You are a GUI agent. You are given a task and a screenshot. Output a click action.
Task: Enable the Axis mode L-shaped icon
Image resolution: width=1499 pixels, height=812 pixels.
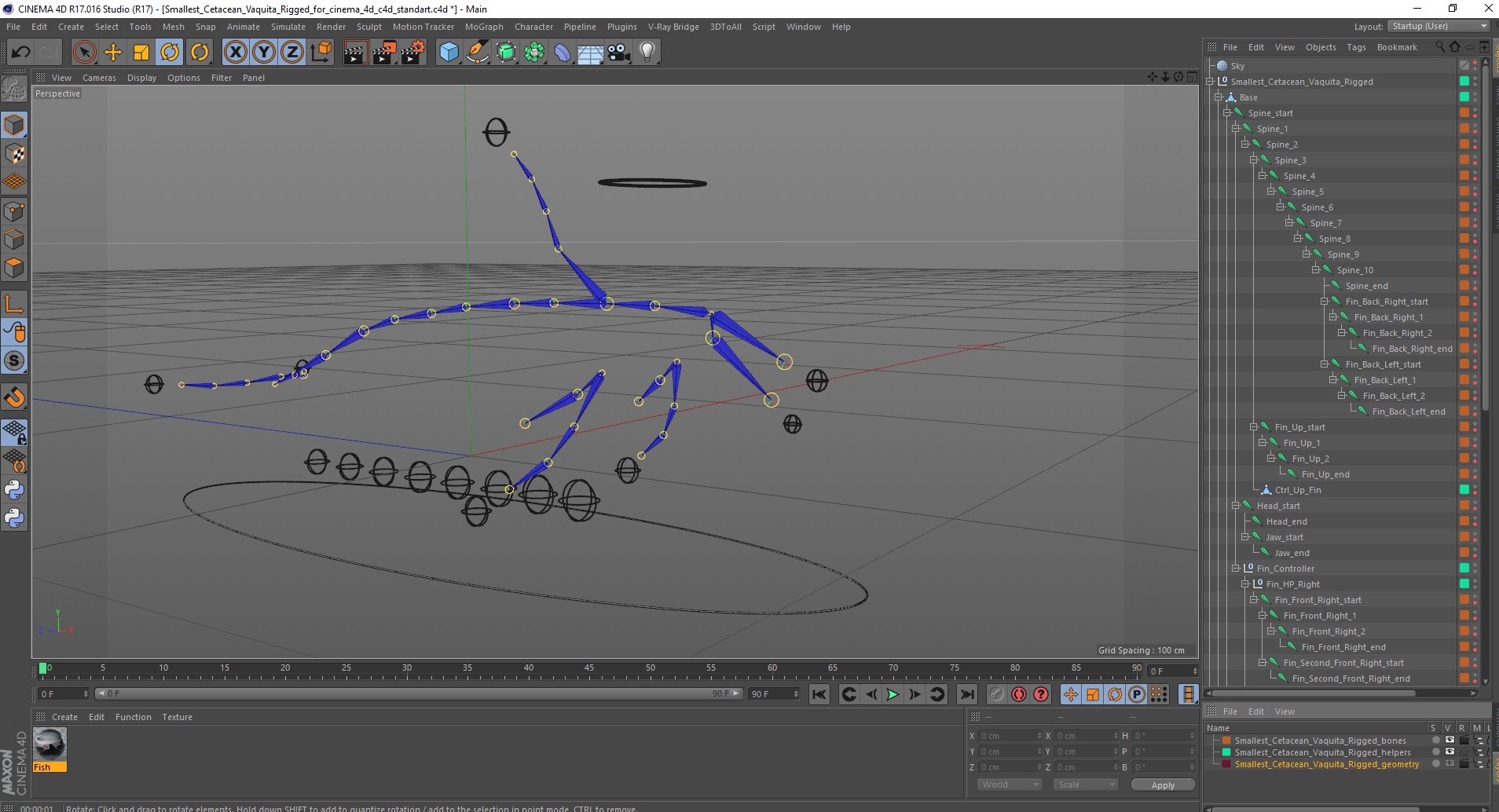tap(14, 304)
